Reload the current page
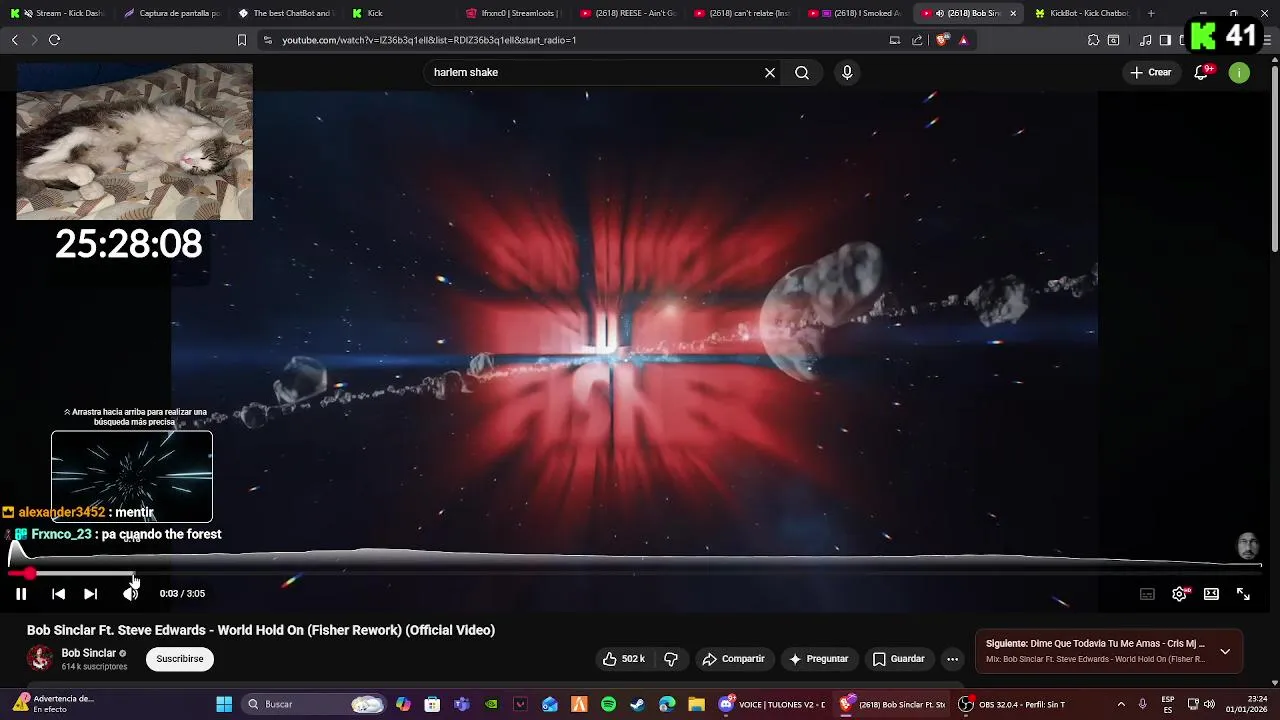The image size is (1280, 720). (54, 40)
